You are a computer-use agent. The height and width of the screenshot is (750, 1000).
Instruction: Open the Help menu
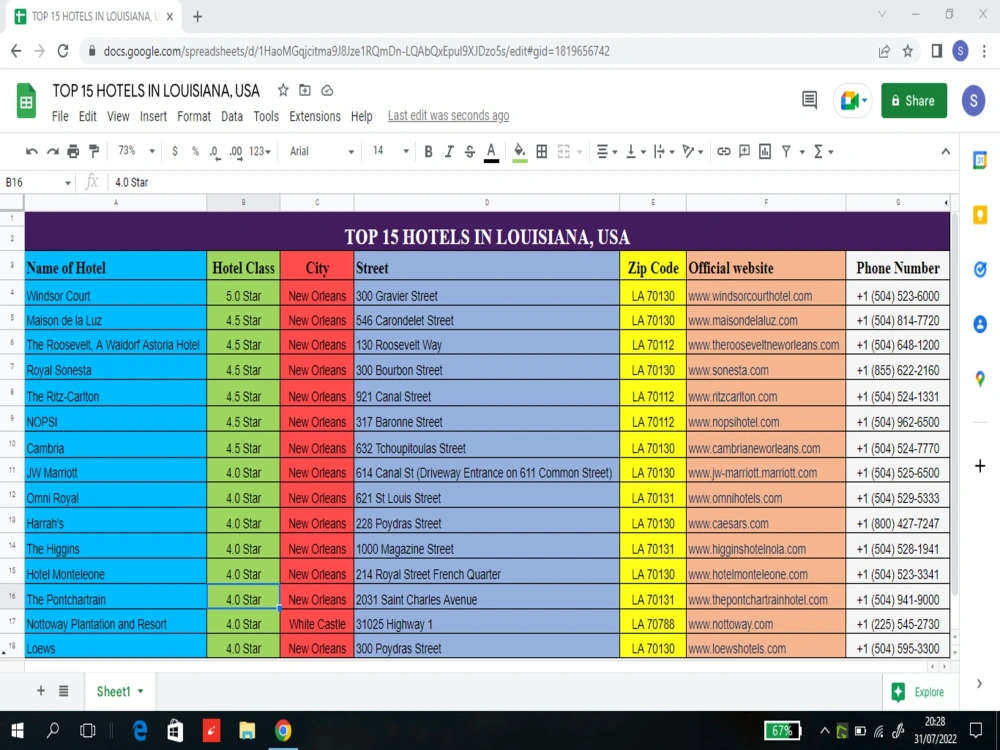click(x=362, y=116)
